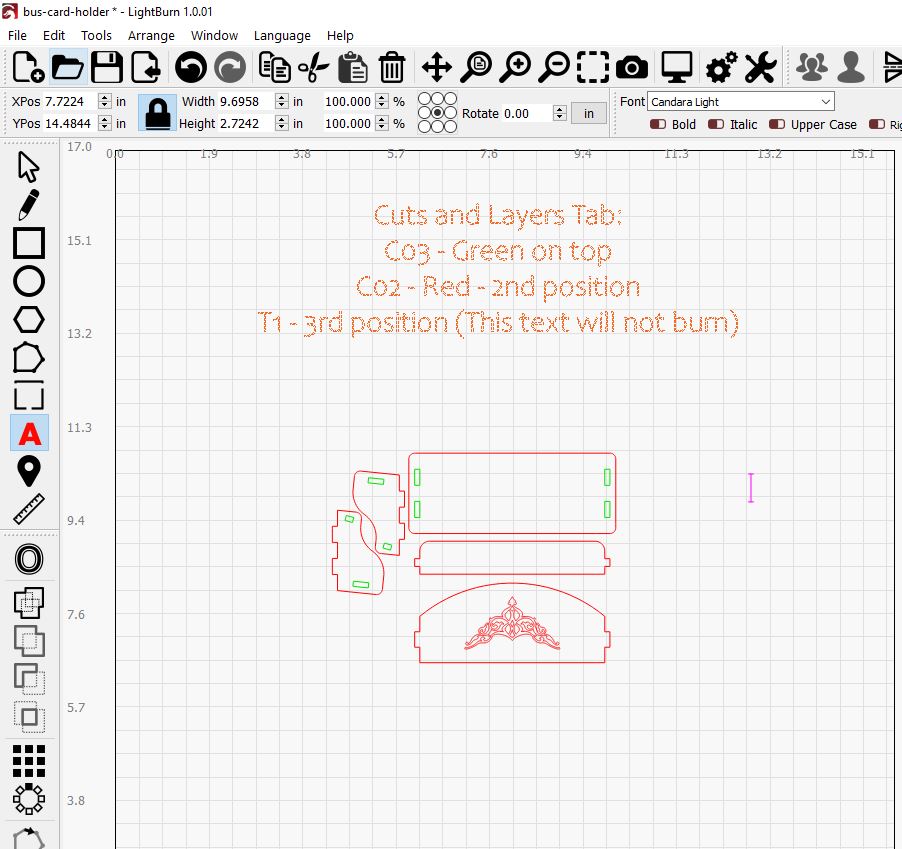Image resolution: width=902 pixels, height=849 pixels.
Task: Select the Polygon hexagon tool
Action: [x=29, y=319]
